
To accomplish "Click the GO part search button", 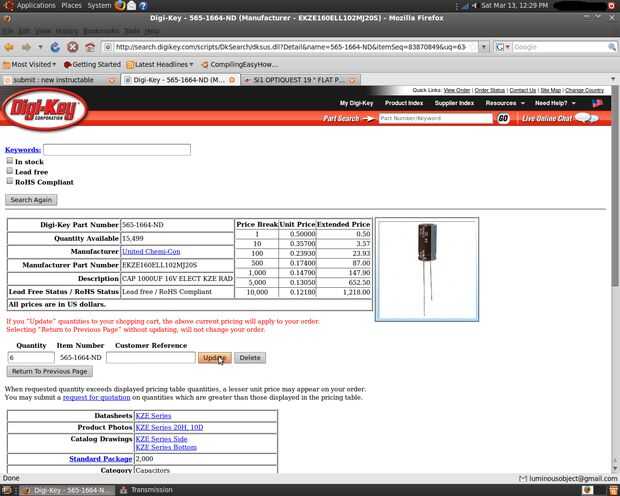I will tap(503, 118).
